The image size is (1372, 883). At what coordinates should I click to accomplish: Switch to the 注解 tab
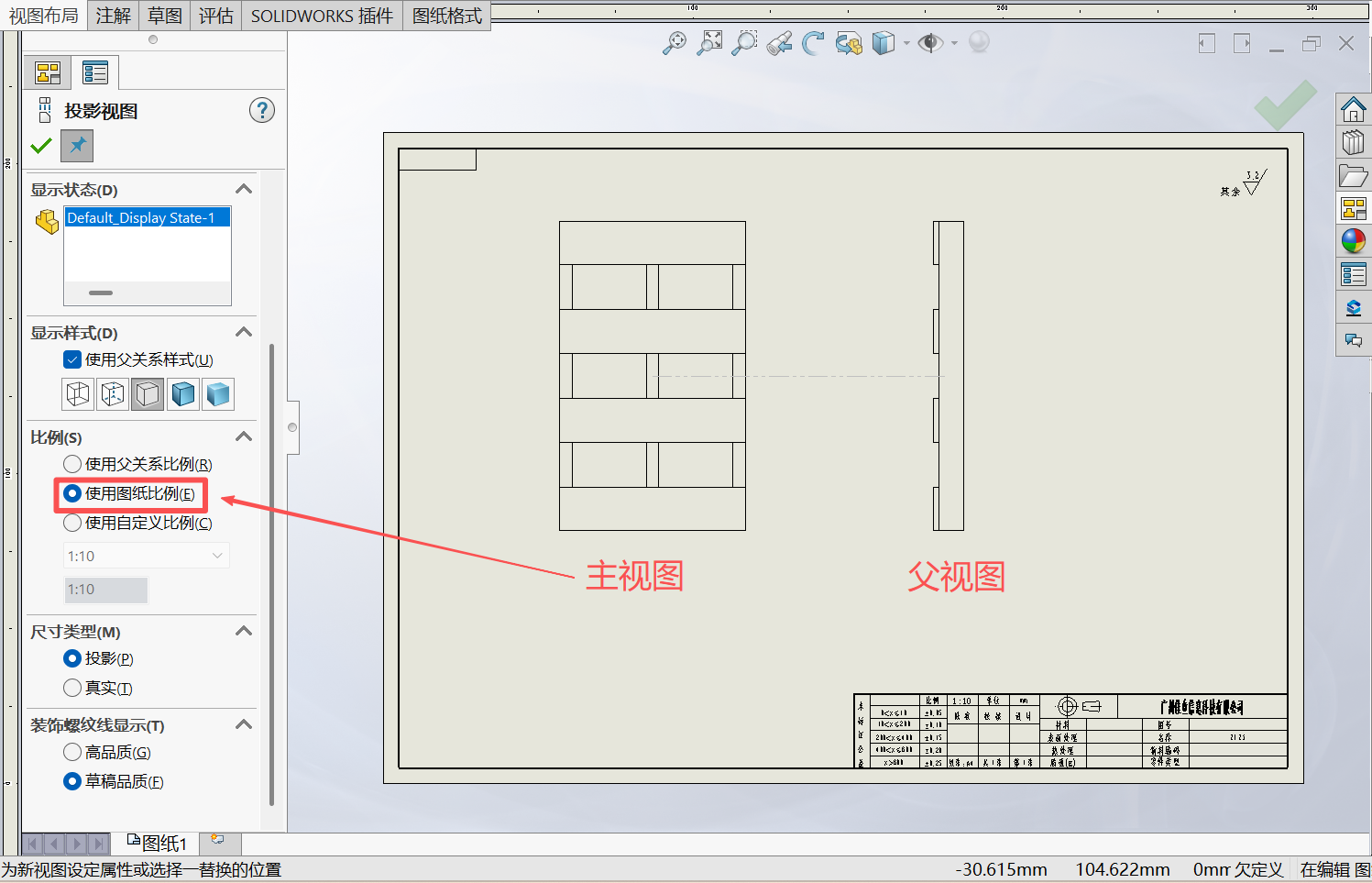114,16
